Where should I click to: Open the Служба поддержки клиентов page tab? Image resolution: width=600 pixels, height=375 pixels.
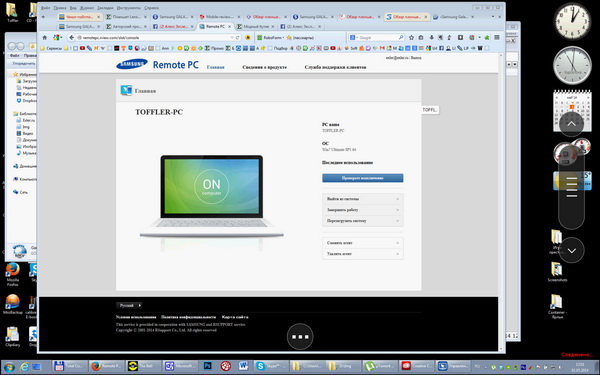(335, 67)
